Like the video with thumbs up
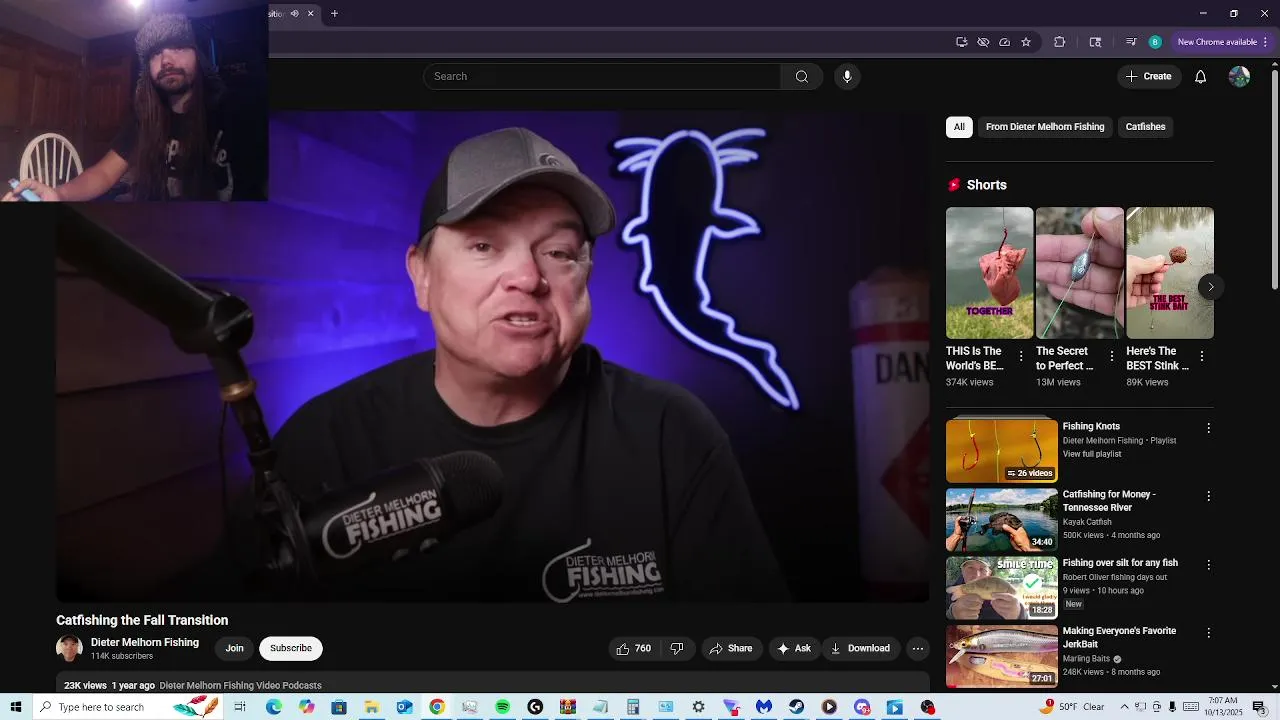The height and width of the screenshot is (720, 1280). tap(634, 649)
